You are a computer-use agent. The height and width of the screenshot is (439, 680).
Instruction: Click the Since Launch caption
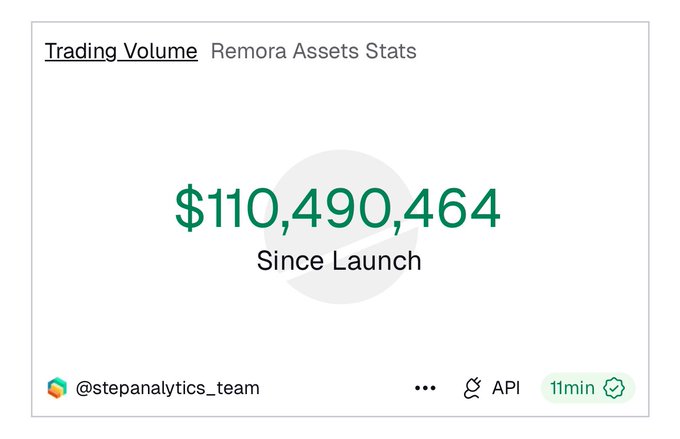(x=338, y=261)
